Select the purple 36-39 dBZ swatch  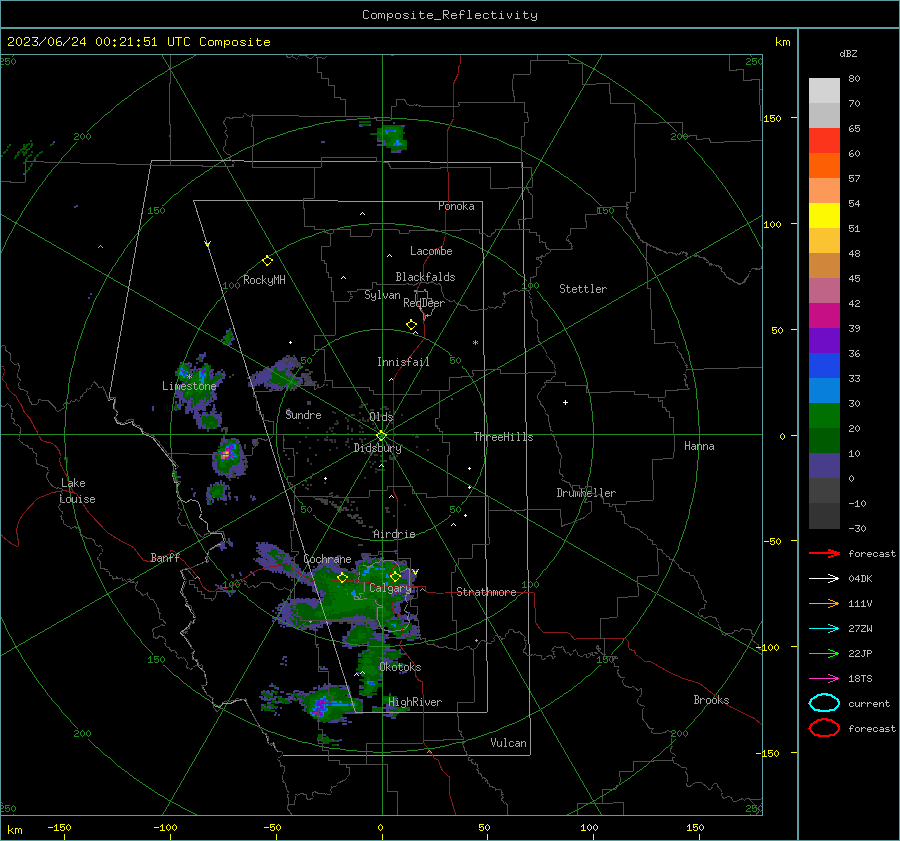coord(824,340)
